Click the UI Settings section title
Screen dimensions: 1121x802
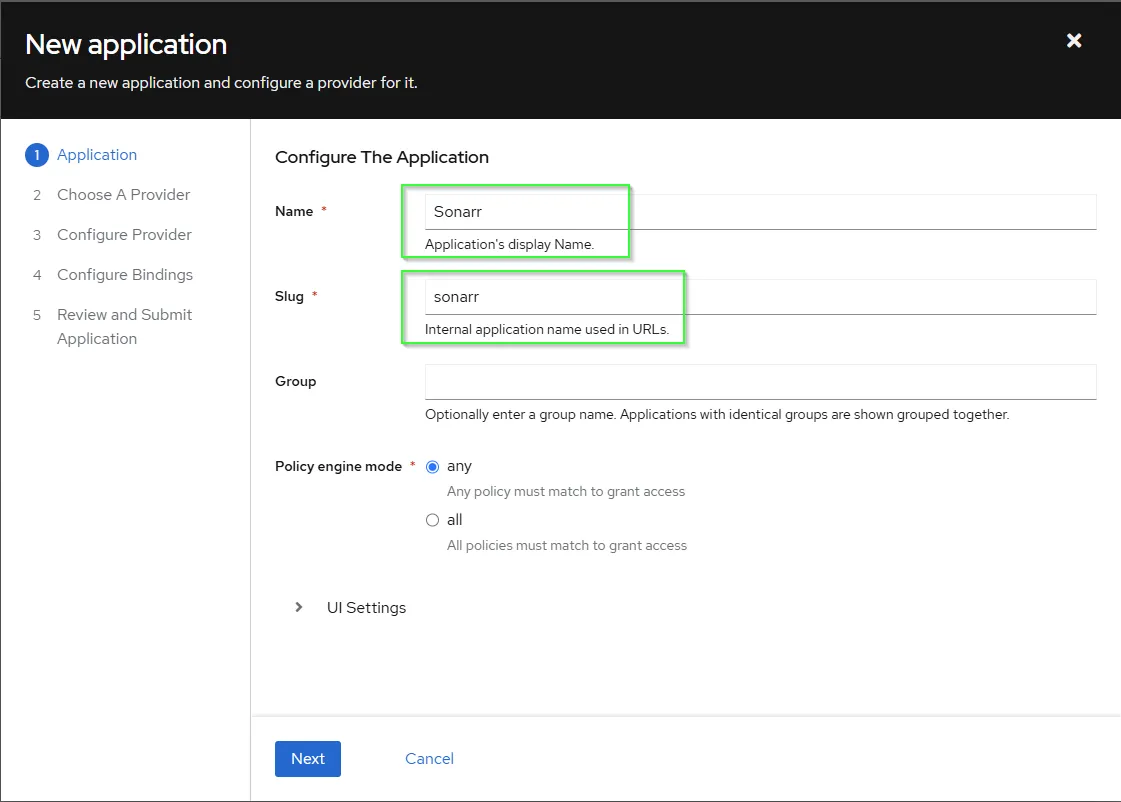366,608
